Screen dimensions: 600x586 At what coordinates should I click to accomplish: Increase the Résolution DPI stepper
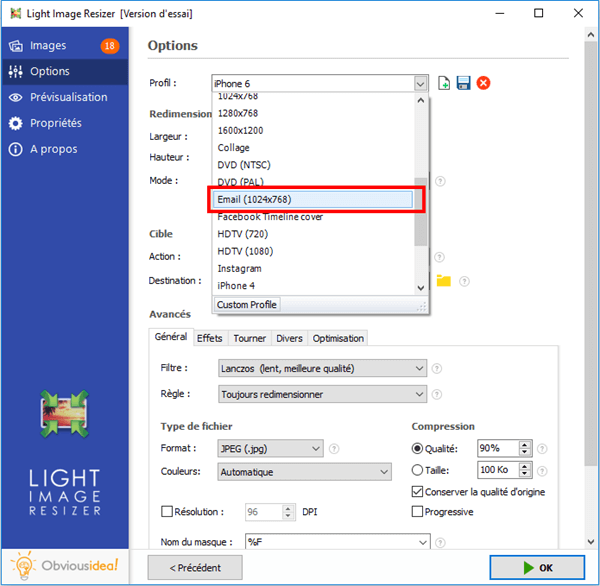pyautogui.click(x=288, y=508)
